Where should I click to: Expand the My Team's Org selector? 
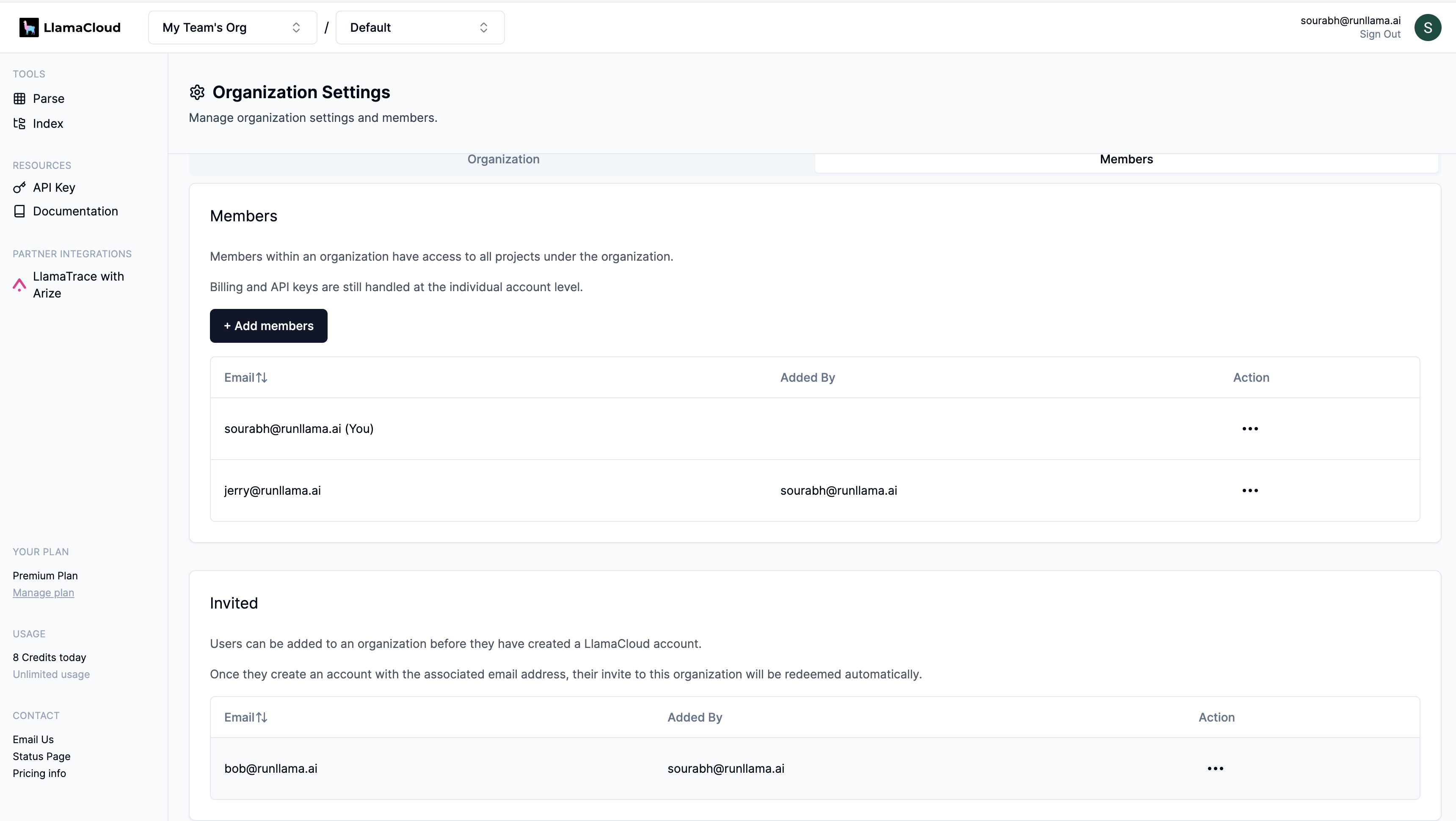[x=232, y=28]
